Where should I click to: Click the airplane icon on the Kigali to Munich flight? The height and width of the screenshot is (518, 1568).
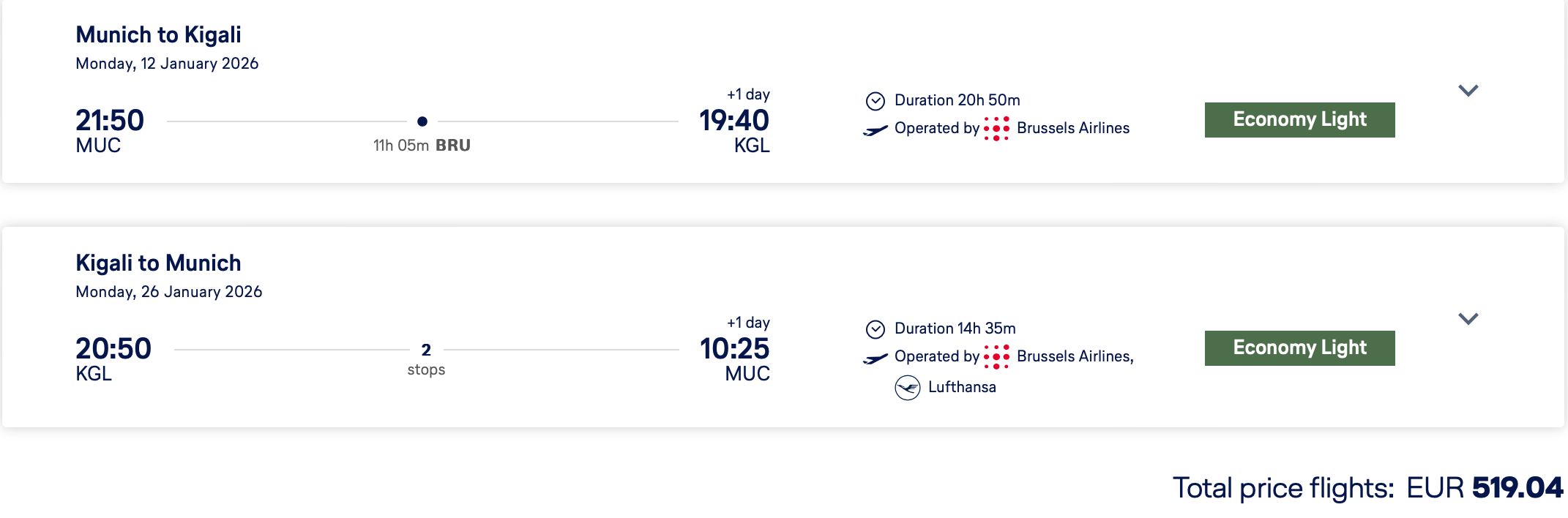(876, 359)
